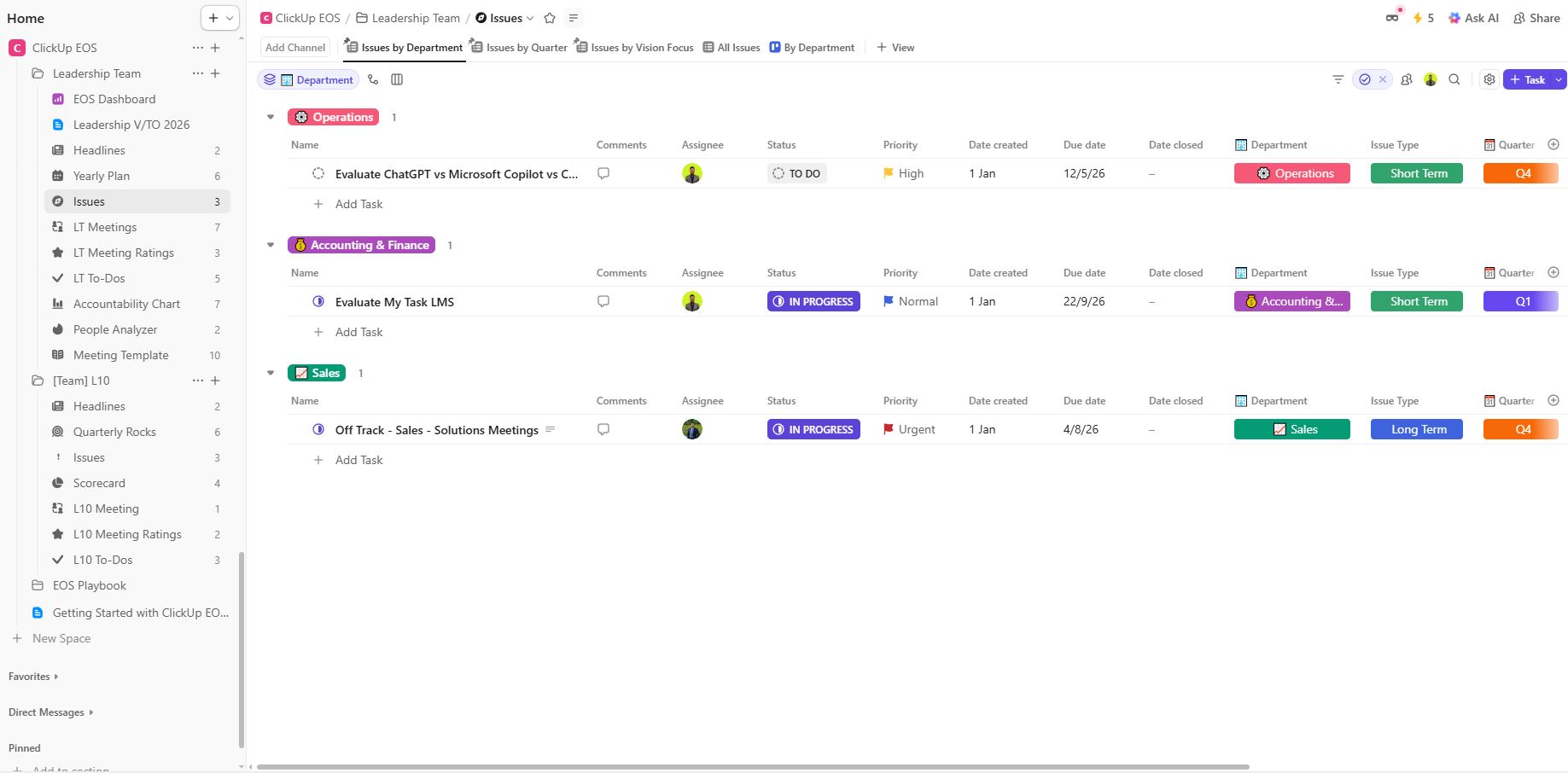Toggle status circle for Off Track Sales task
Screen dimensions: 1568x773
click(318, 429)
